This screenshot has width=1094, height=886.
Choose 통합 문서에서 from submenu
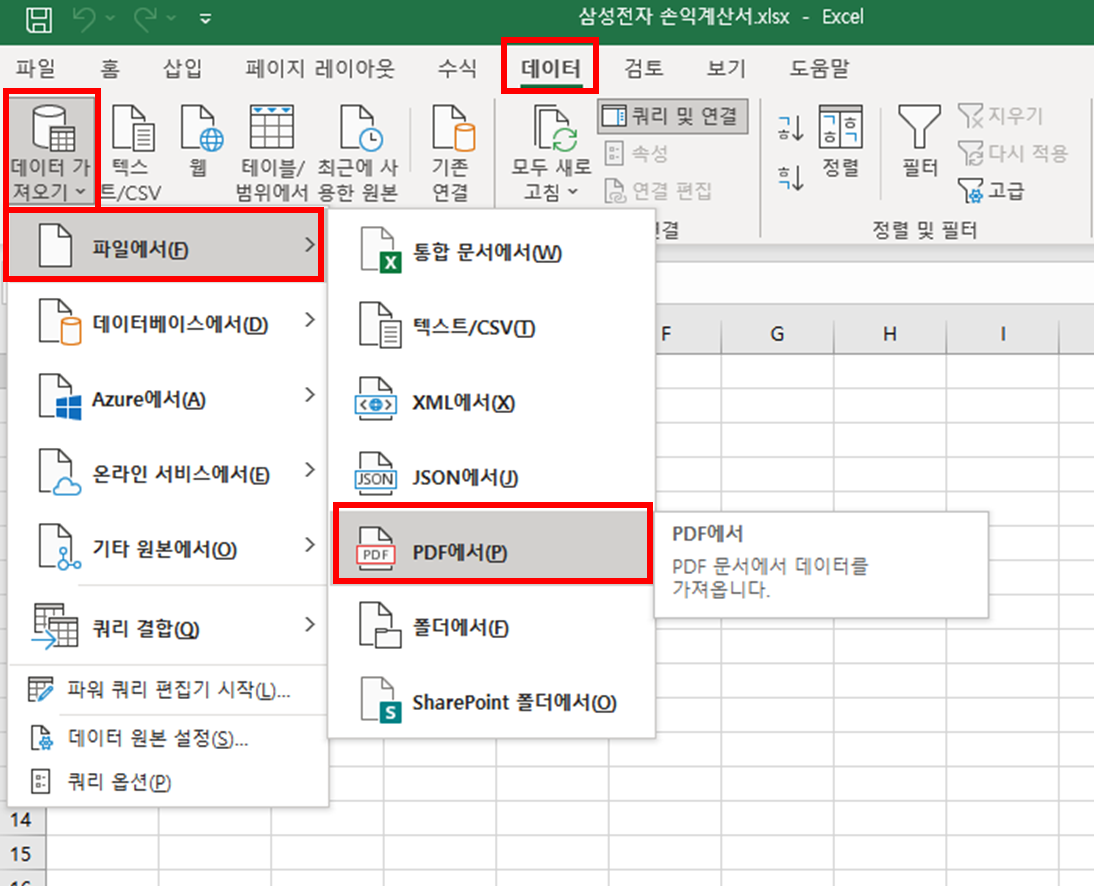pyautogui.click(x=491, y=252)
